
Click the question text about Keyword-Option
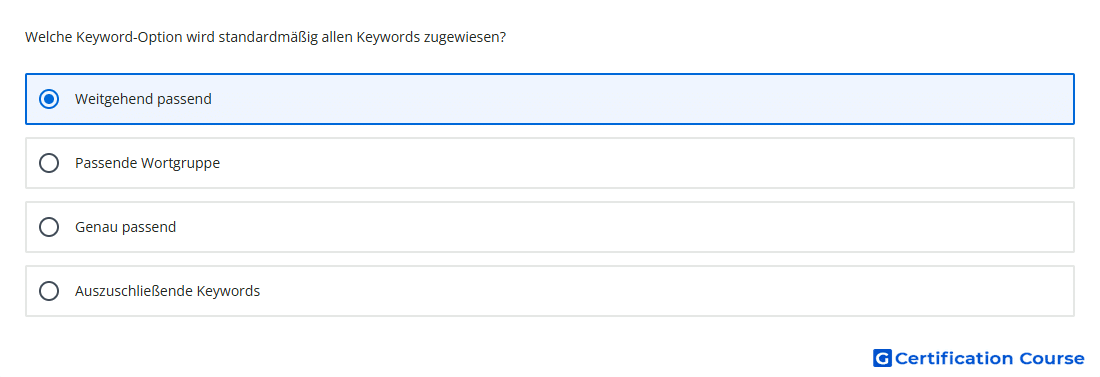(265, 37)
